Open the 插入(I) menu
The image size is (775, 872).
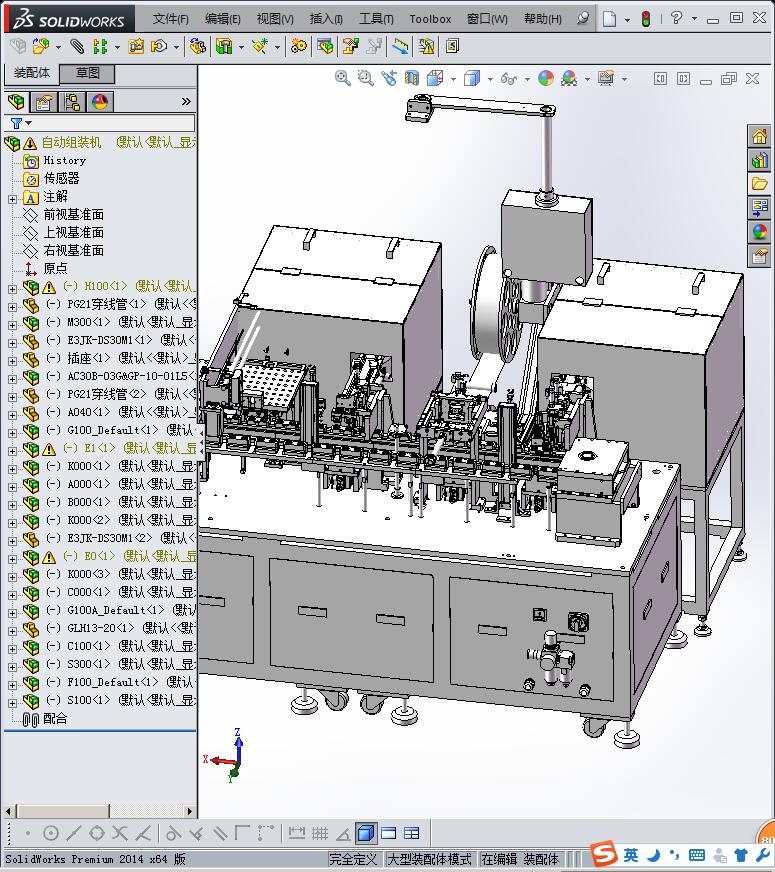(x=326, y=19)
